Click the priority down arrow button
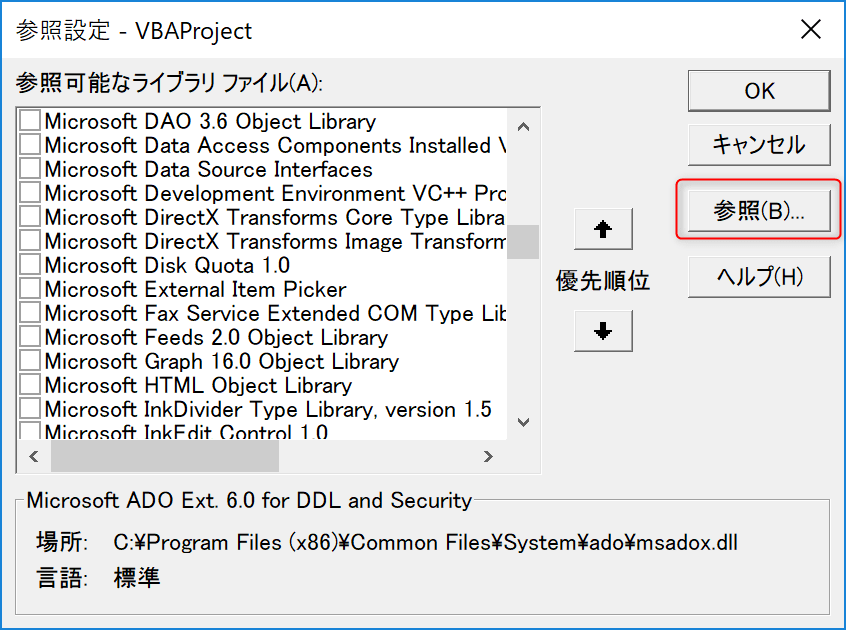 603,331
